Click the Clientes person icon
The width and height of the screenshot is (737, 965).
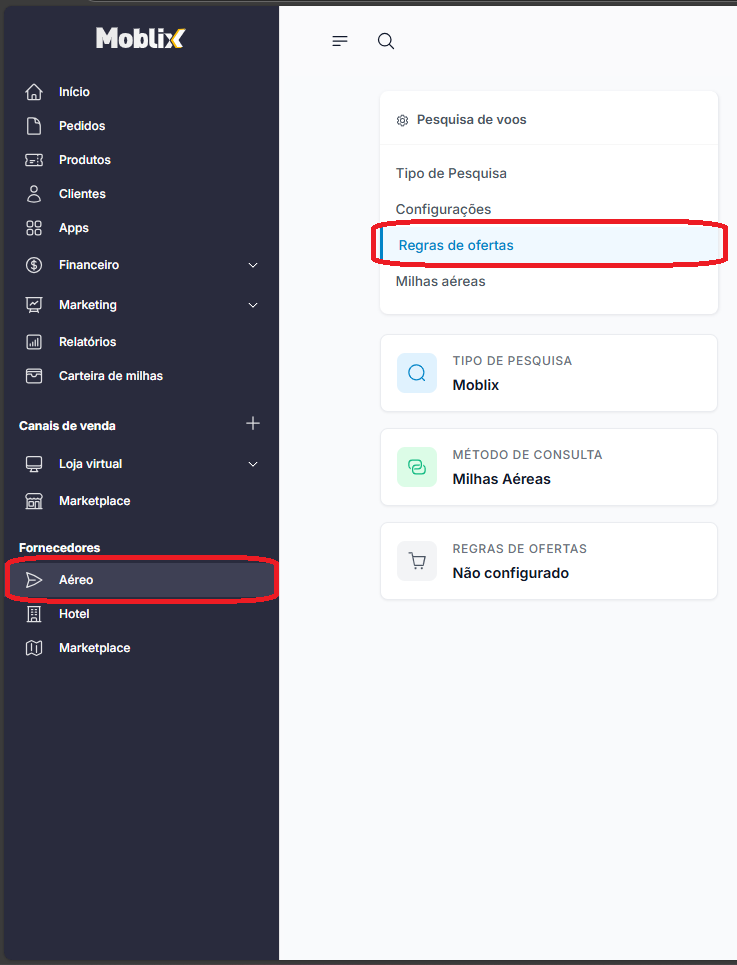(34, 194)
